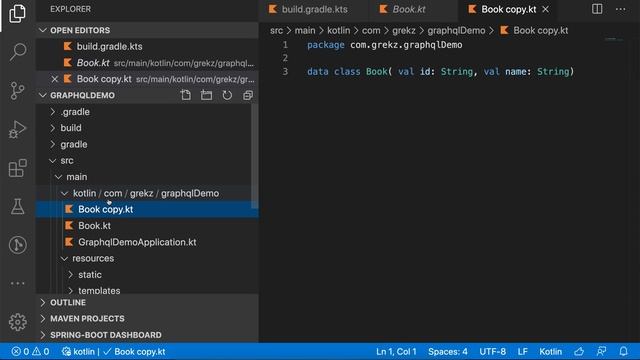Open the Explorer view in activity bar
The height and width of the screenshot is (360, 640).
[17, 14]
